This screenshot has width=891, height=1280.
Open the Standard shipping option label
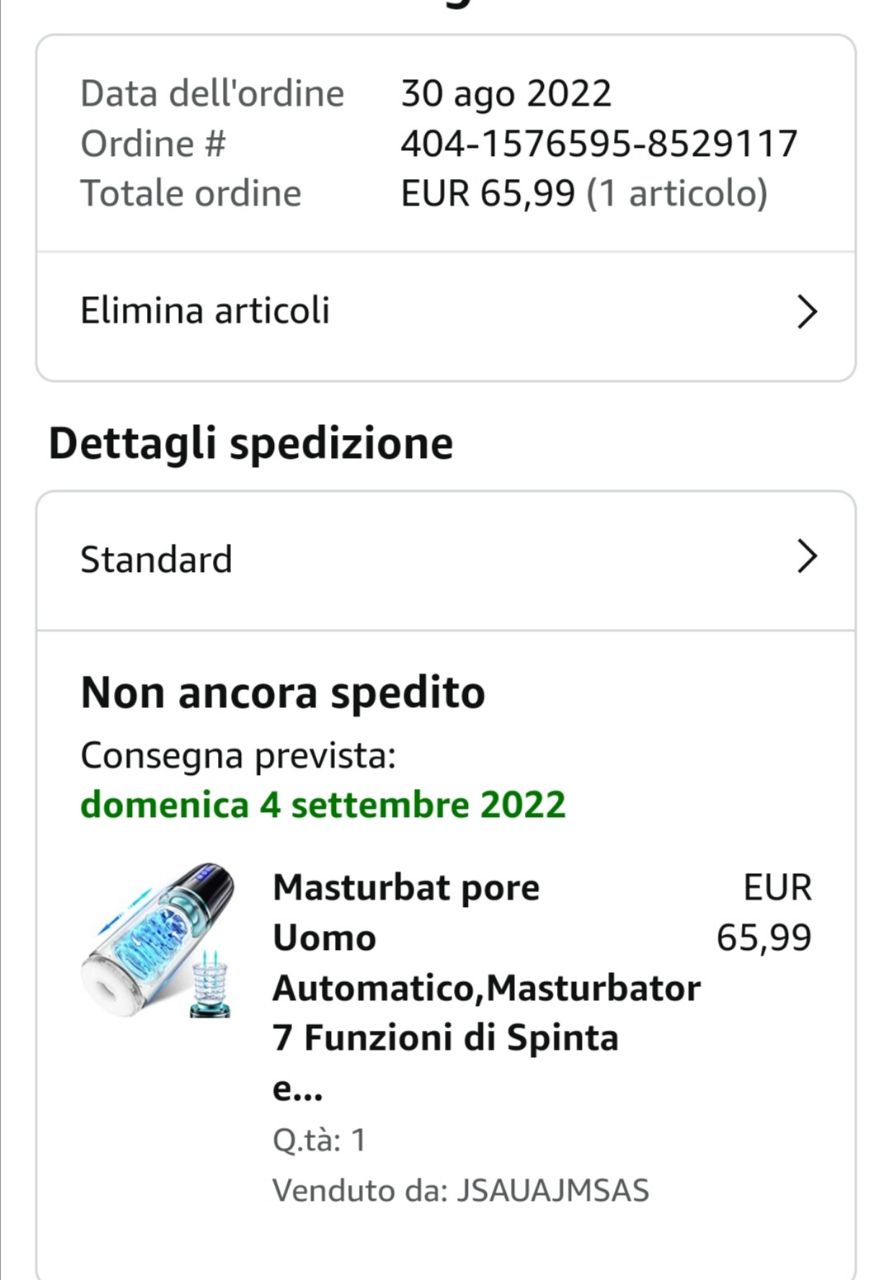coord(156,559)
